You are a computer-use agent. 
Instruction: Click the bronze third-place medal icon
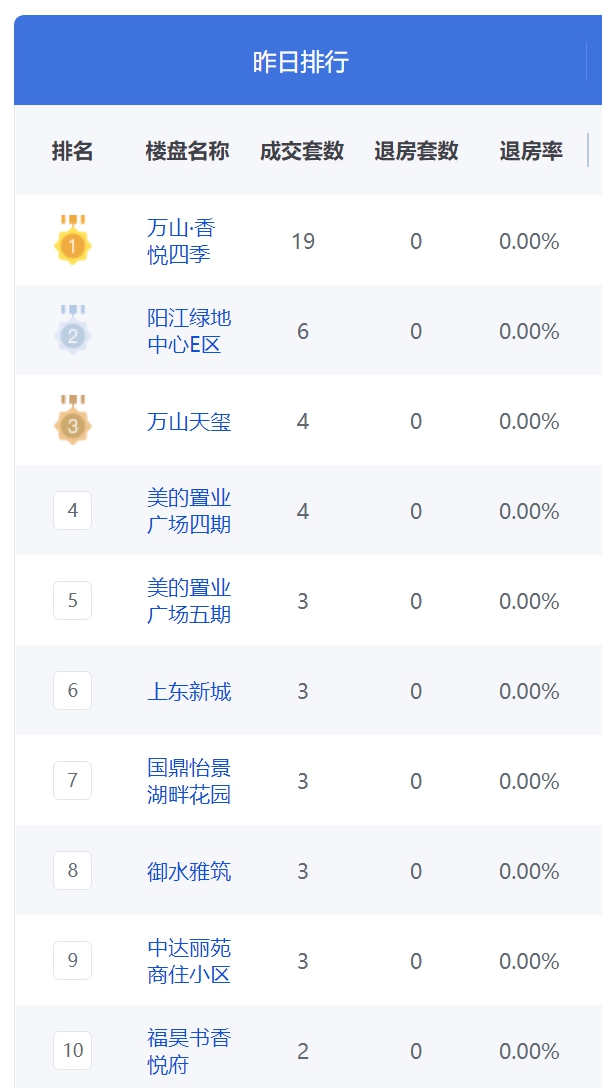coord(73,420)
